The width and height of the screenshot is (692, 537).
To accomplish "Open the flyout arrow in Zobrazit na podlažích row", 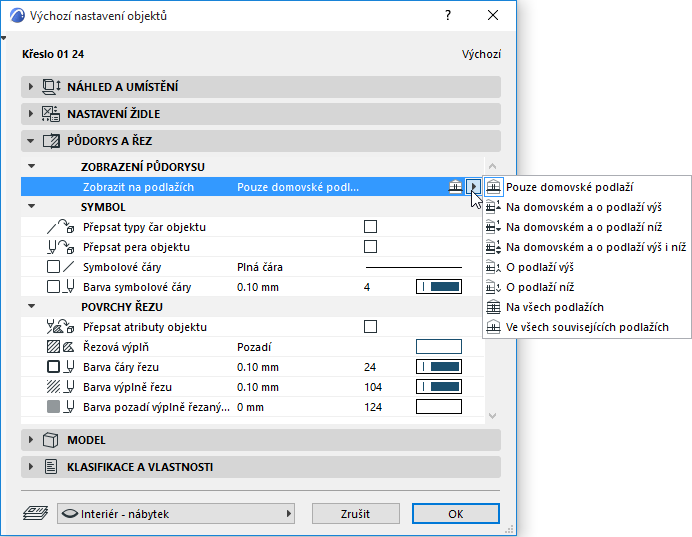I will point(473,187).
